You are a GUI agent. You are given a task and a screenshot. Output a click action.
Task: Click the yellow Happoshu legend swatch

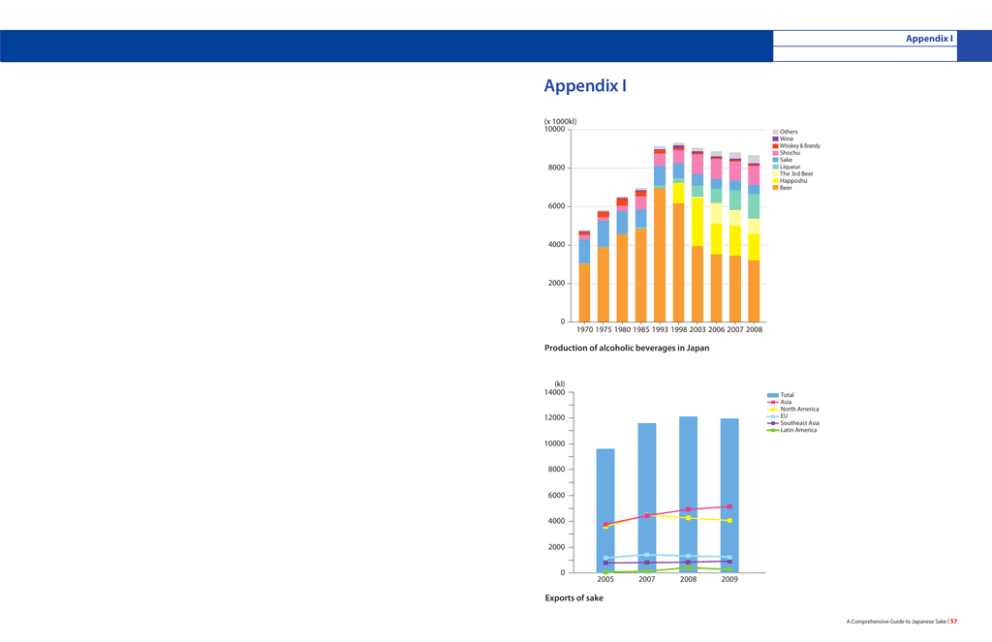coord(775,181)
